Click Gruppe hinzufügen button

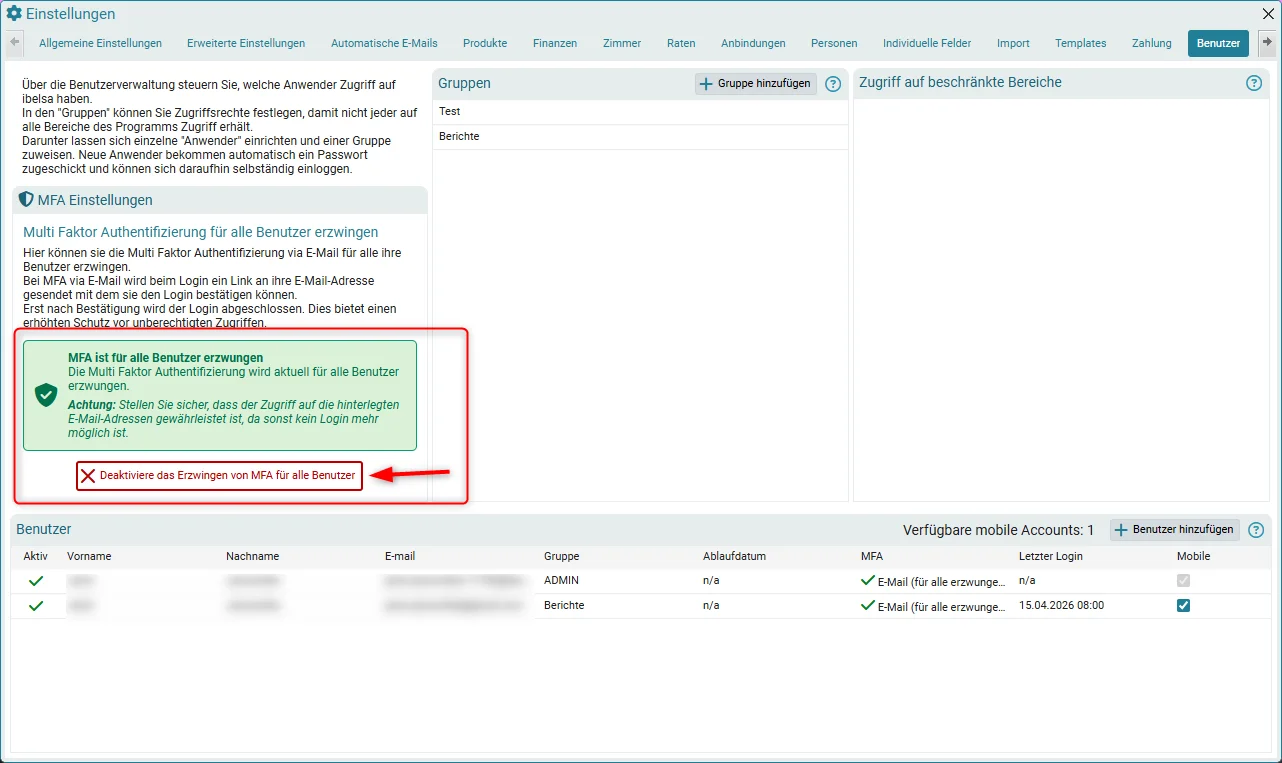point(755,84)
